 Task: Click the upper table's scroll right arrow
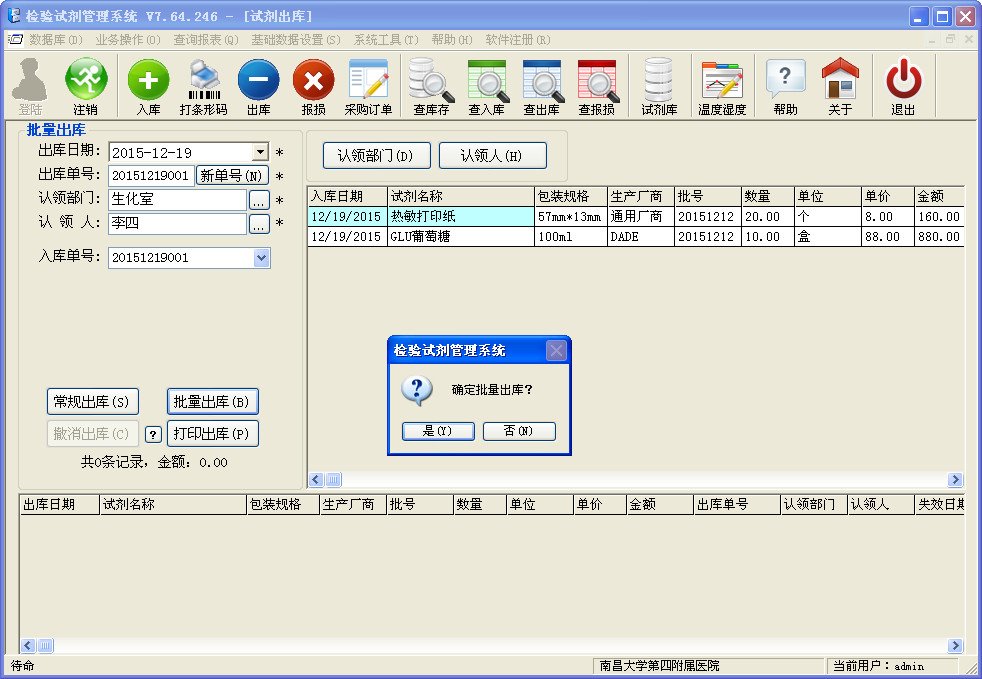pos(954,480)
